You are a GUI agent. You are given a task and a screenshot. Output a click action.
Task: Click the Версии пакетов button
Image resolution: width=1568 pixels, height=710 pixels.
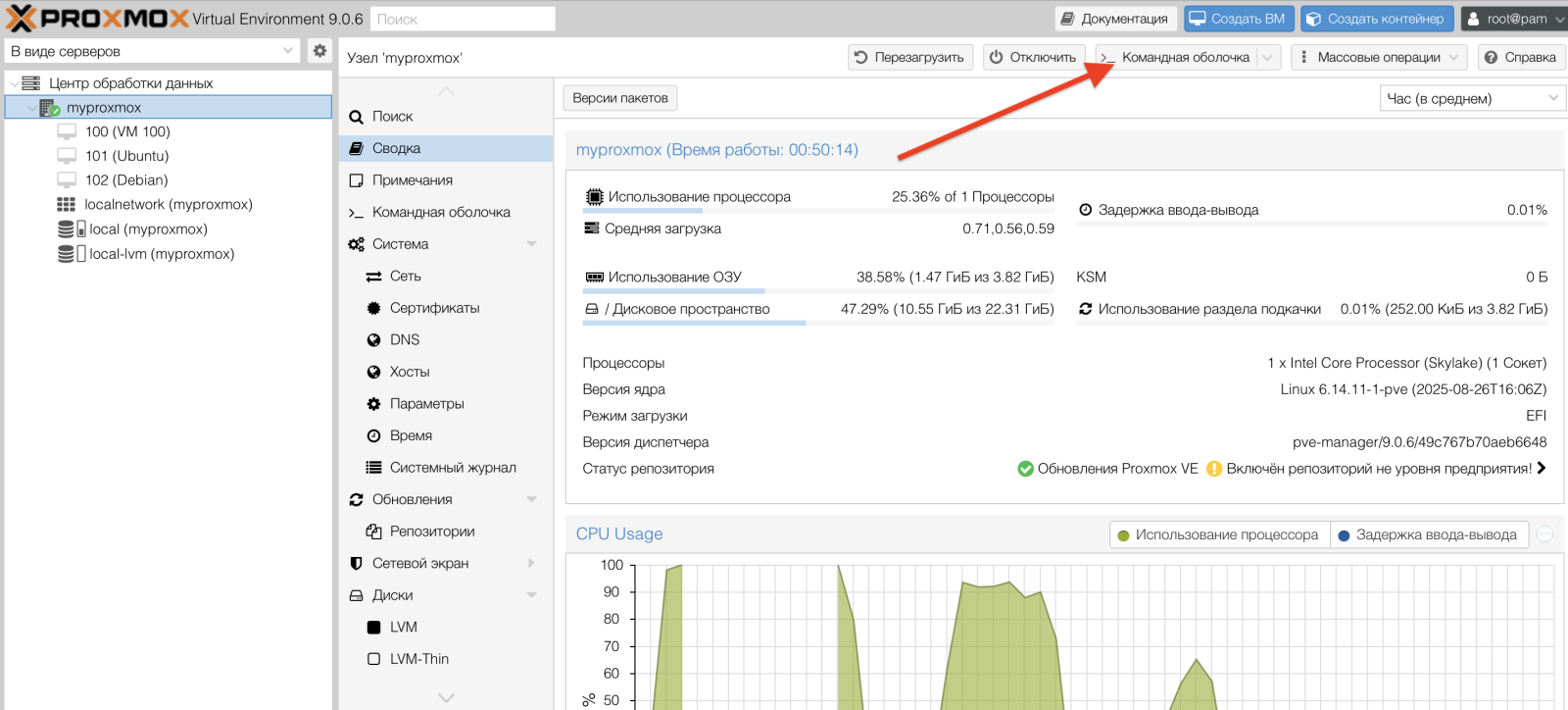pos(620,98)
